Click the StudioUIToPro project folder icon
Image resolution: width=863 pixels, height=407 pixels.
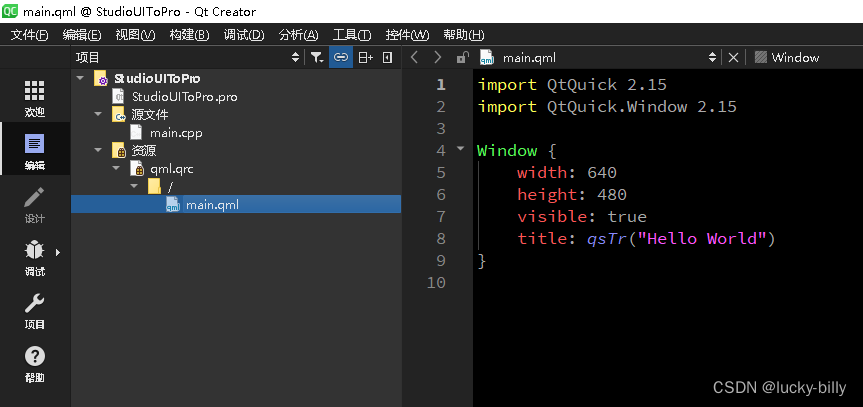click(x=100, y=79)
